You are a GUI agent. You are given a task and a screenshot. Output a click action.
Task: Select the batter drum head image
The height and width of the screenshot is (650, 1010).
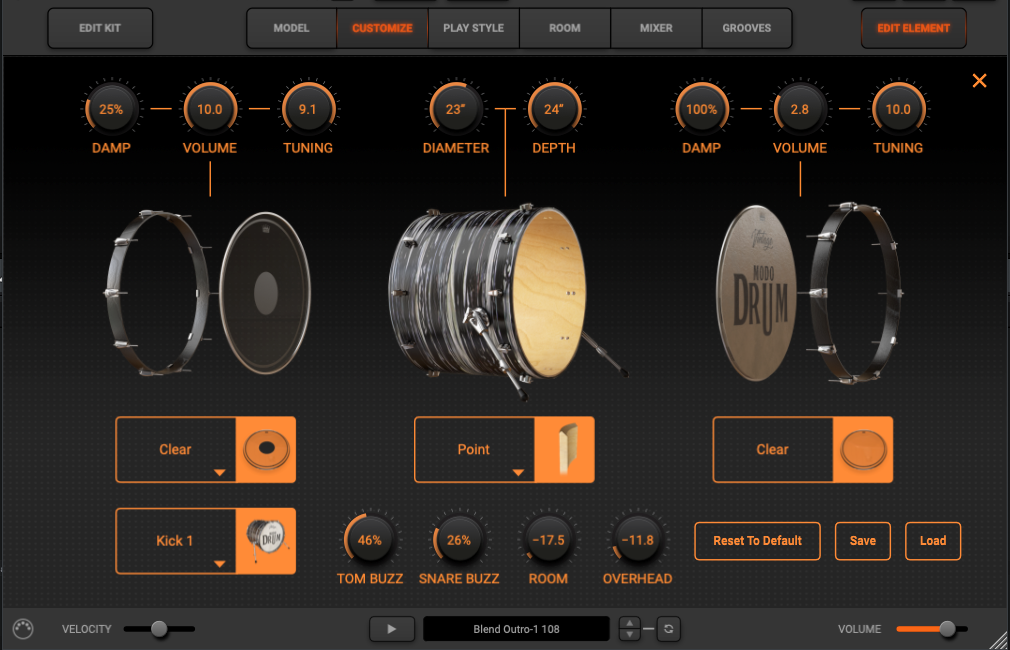click(265, 293)
